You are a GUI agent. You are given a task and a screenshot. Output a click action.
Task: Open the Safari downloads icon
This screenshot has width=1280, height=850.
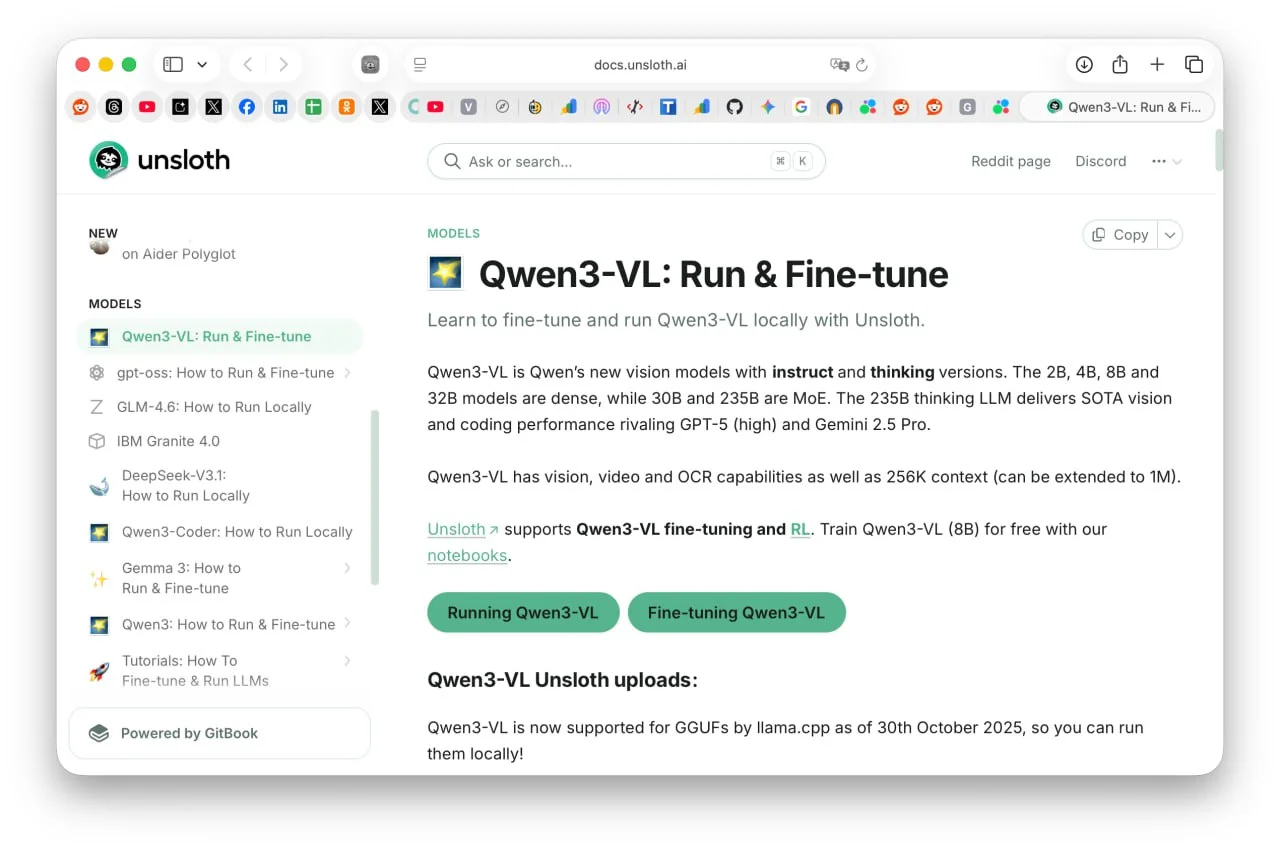[1084, 65]
